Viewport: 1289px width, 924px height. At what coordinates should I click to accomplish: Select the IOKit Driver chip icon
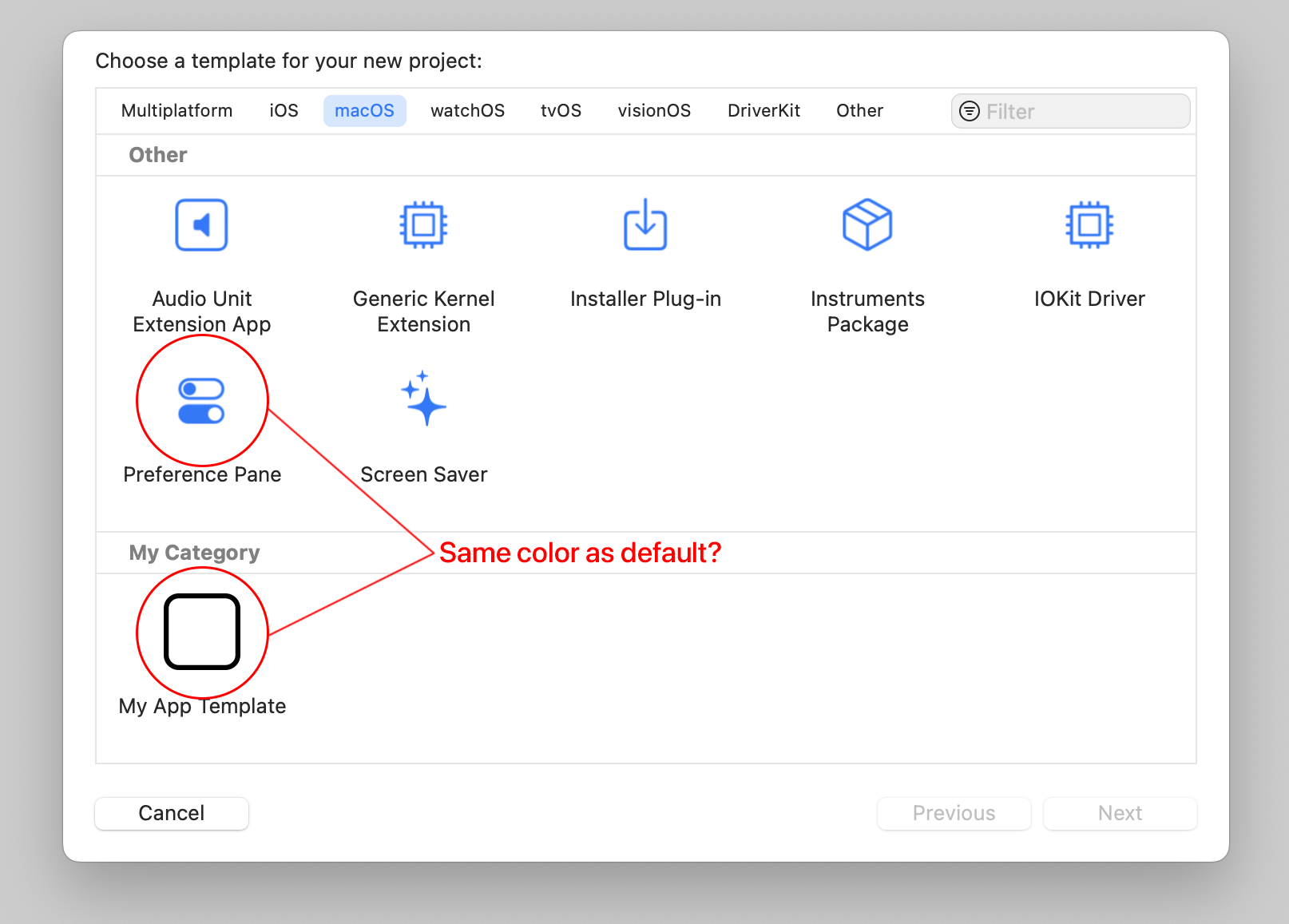click(x=1089, y=225)
